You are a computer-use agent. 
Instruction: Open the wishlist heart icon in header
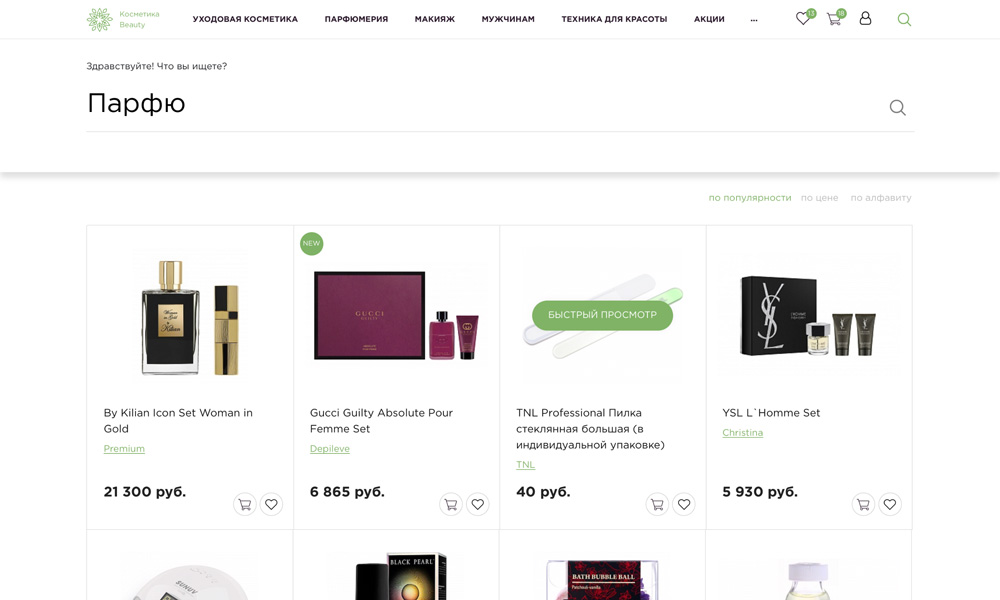(x=803, y=19)
